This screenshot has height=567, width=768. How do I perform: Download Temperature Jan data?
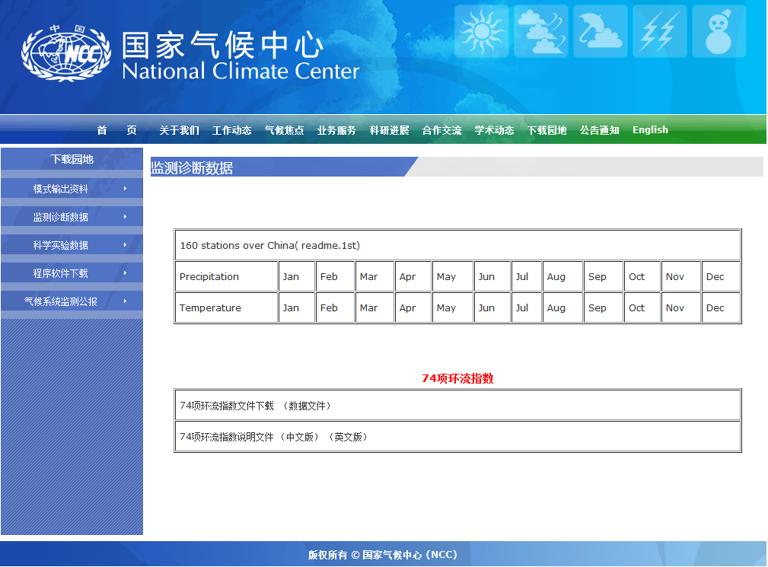click(x=291, y=308)
